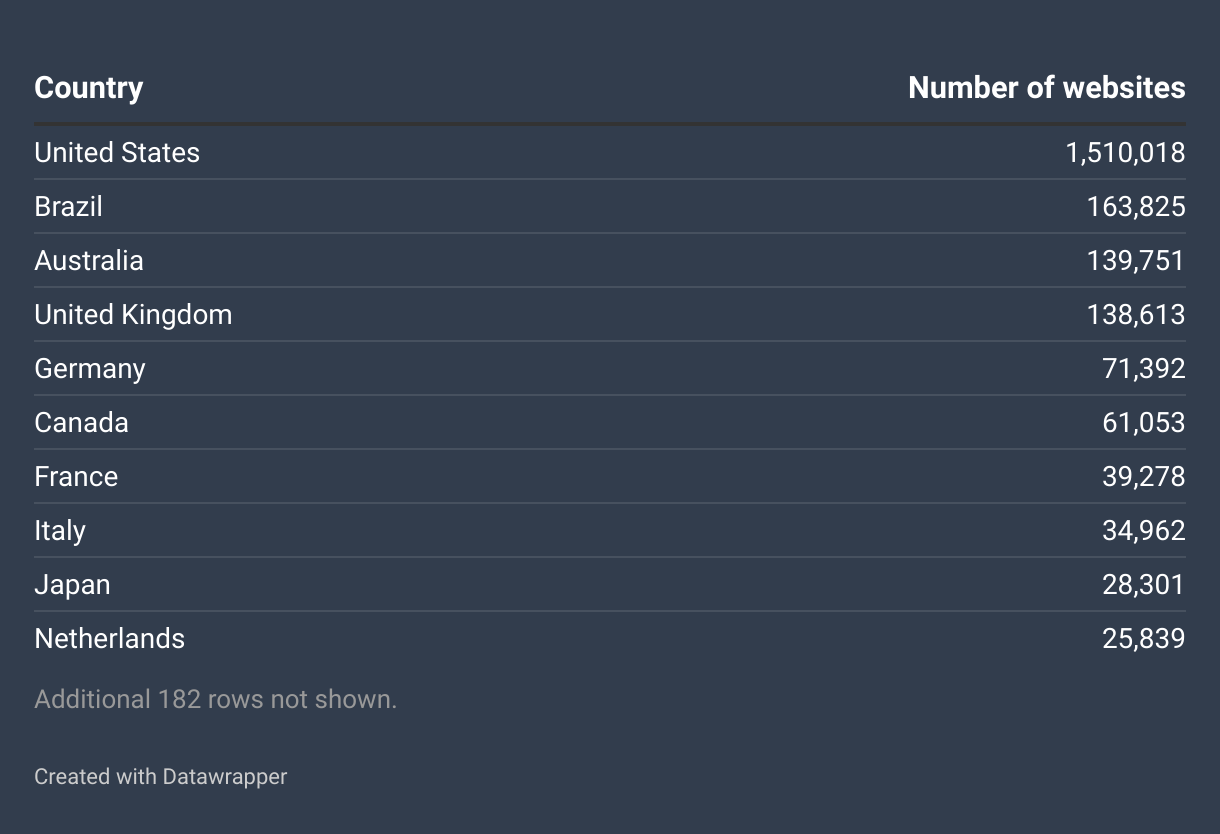Image resolution: width=1220 pixels, height=834 pixels.
Task: Click the Canada country cell
Action: click(x=81, y=422)
